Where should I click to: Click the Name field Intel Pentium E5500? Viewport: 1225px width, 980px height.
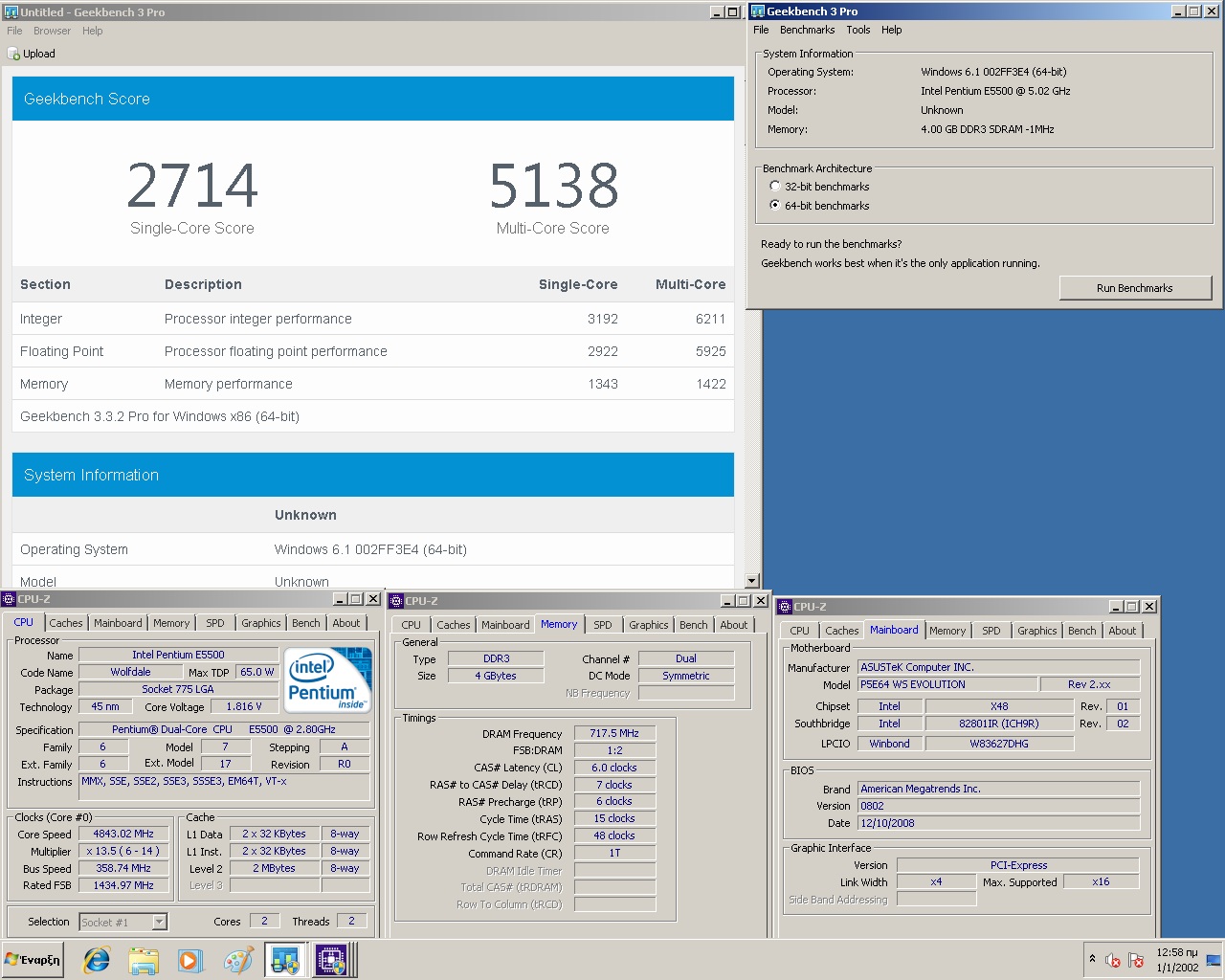(178, 656)
